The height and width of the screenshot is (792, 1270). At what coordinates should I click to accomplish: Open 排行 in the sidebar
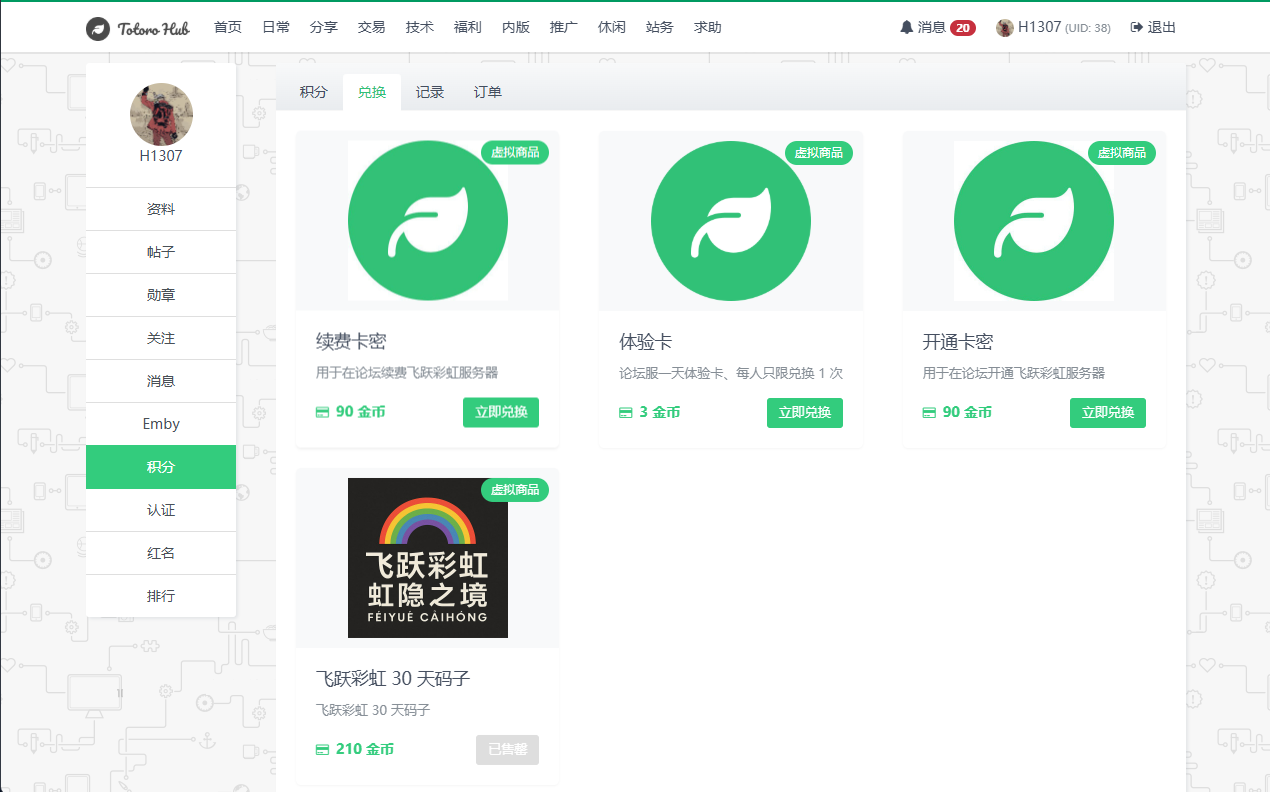tap(161, 596)
